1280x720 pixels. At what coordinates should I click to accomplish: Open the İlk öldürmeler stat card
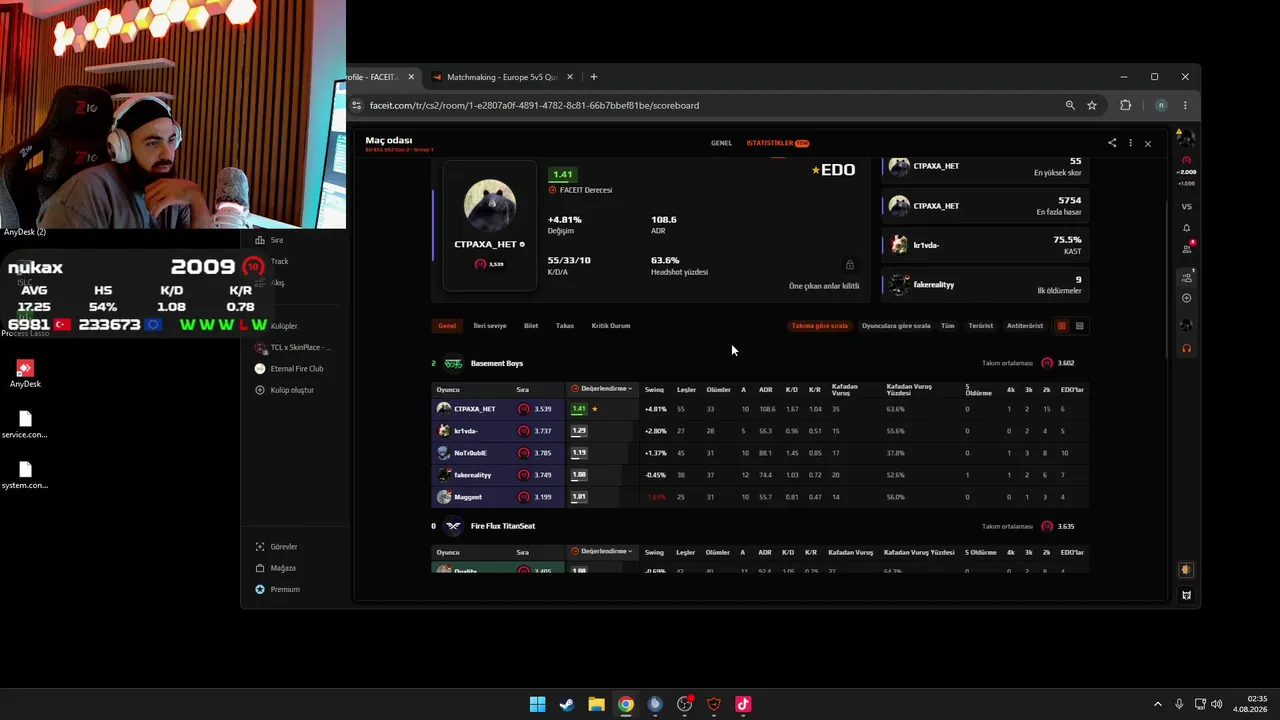(985, 285)
